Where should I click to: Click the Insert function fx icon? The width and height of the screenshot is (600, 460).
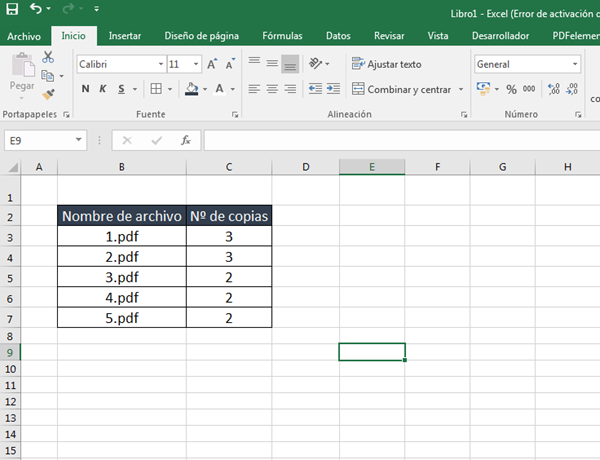[x=185, y=141]
